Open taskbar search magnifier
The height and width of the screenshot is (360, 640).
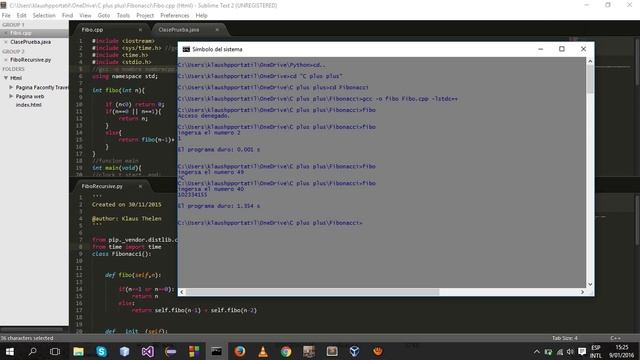point(32,351)
